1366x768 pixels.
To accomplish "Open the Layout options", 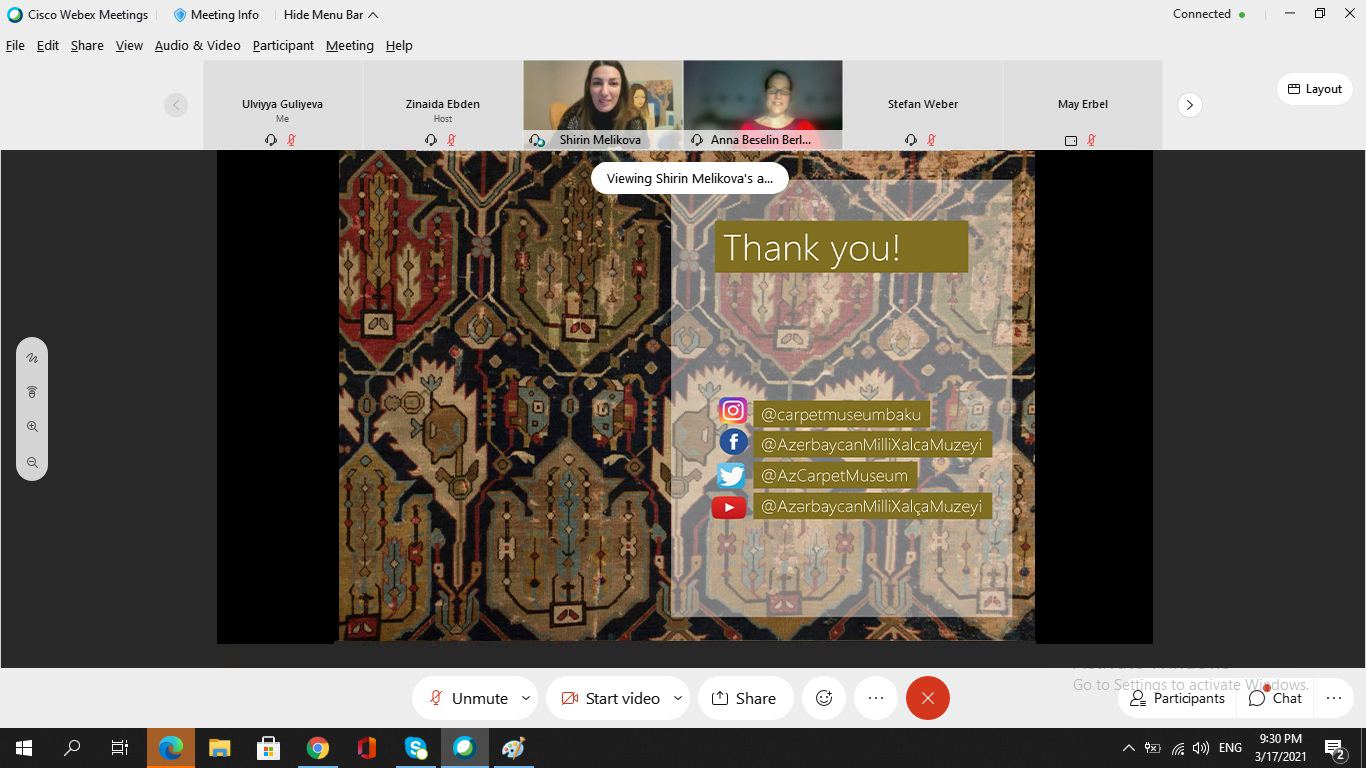I will pyautogui.click(x=1314, y=89).
